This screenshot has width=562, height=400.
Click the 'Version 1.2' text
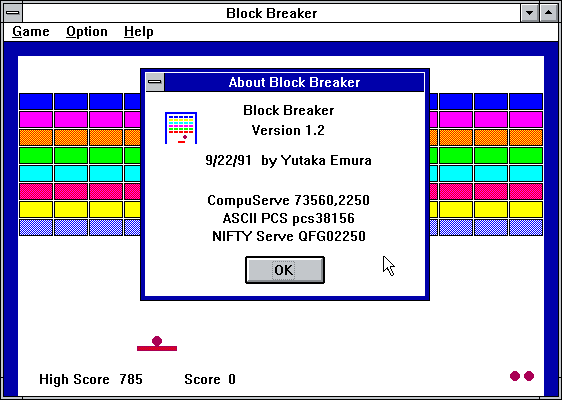point(288,130)
